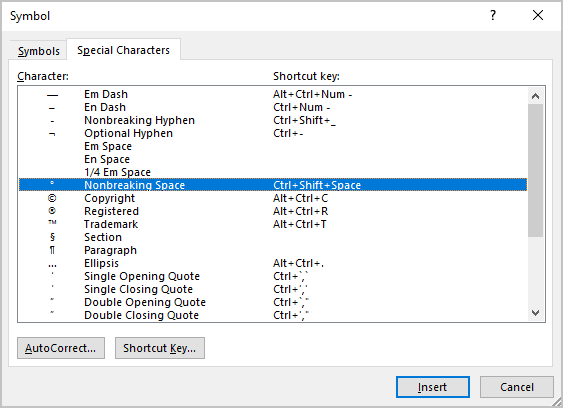Select Single Opening Quote
This screenshot has height=408, width=563.
point(273,276)
